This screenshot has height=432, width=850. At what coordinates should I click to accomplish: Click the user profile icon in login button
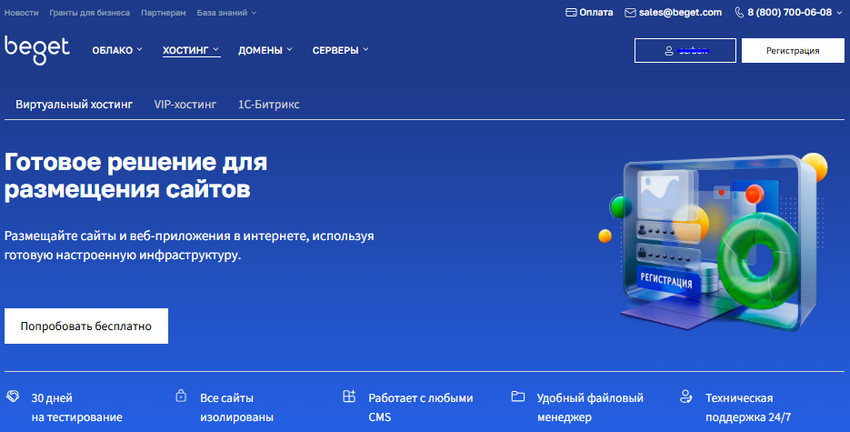coord(669,51)
